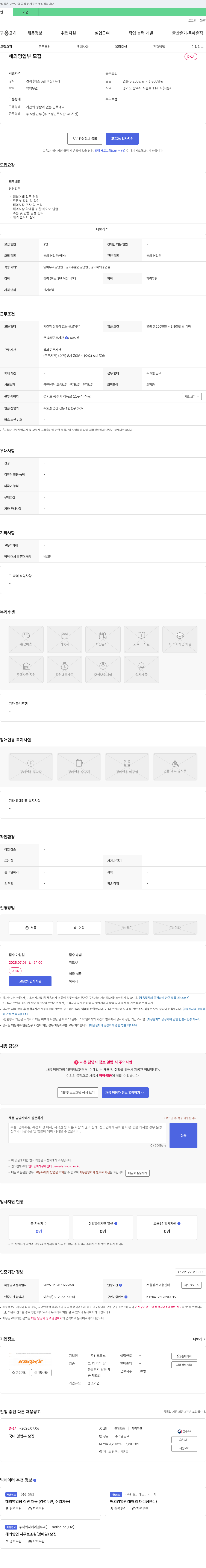Click the 장애인용 승강기 facility icon
Image resolution: width=206 pixels, height=1568 pixels.
point(79,767)
